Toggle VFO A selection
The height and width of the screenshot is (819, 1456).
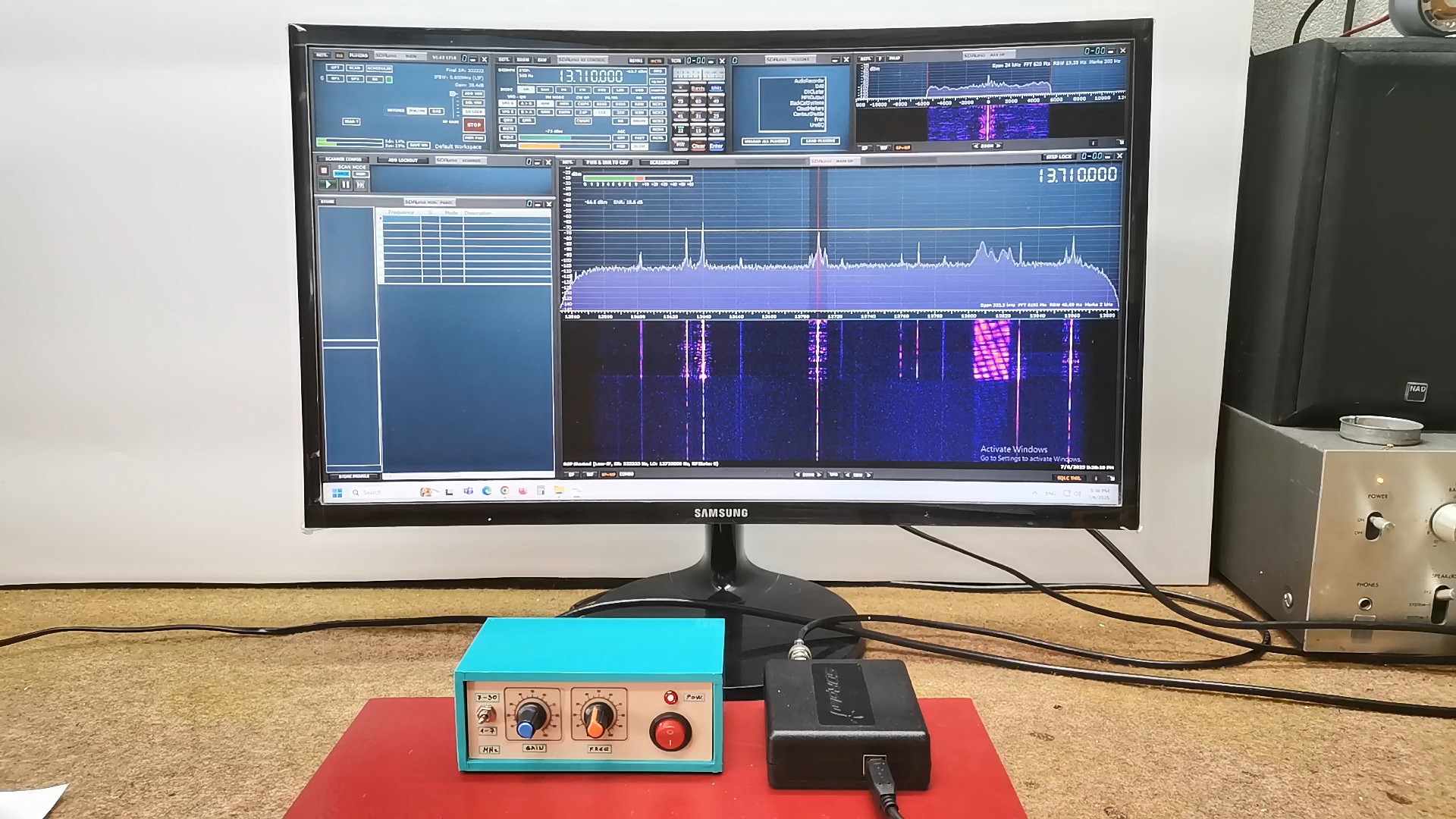507,104
